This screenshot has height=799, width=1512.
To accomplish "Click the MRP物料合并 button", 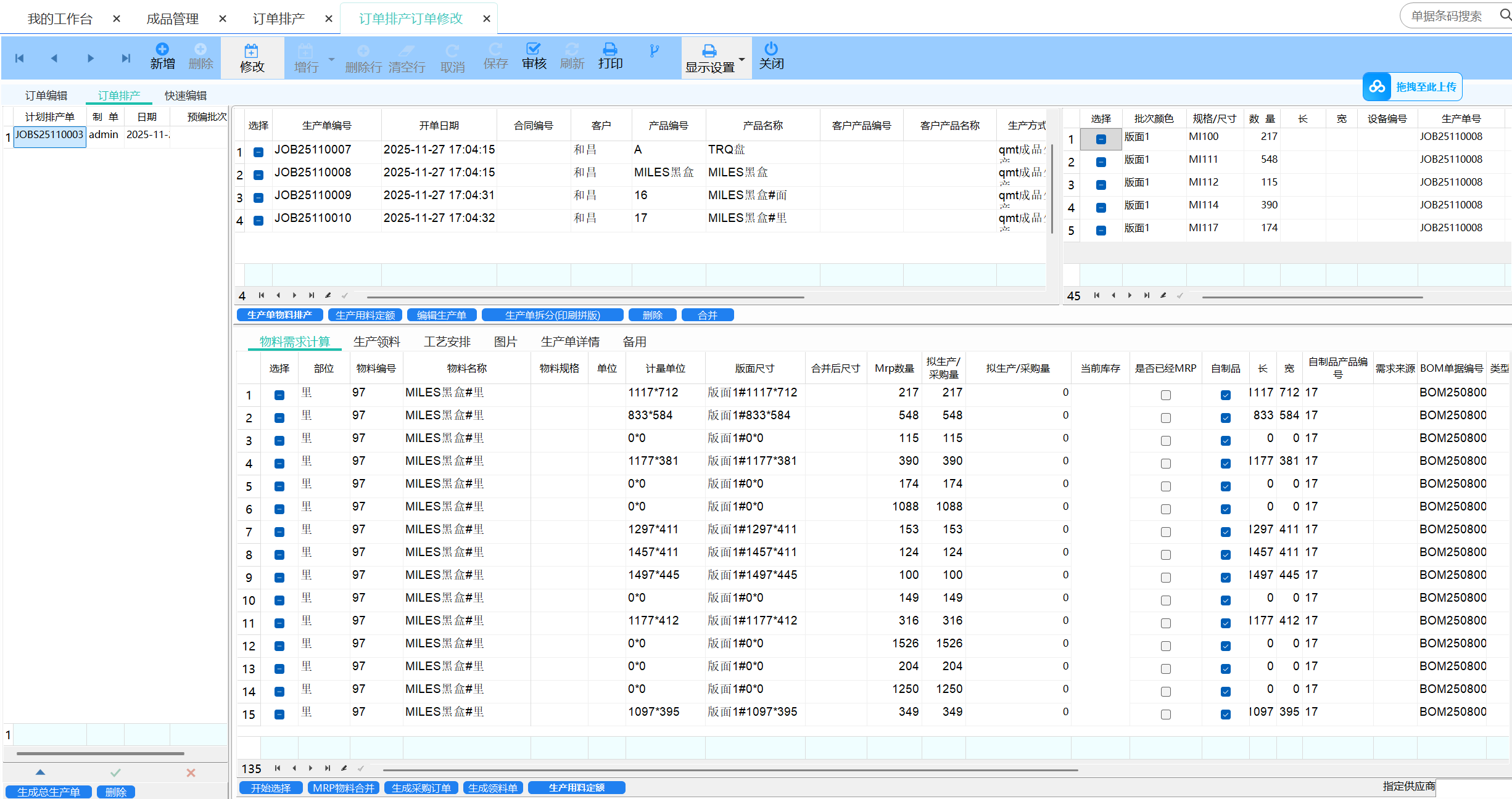I will [x=343, y=788].
